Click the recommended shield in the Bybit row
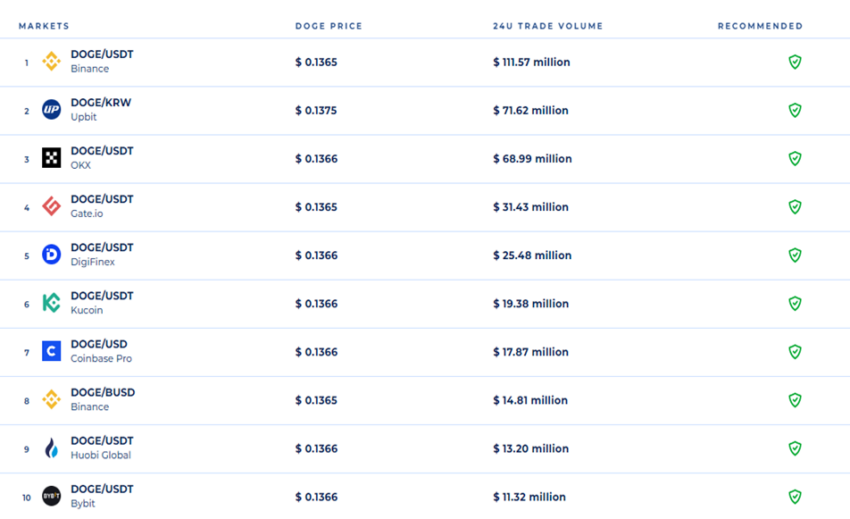The height and width of the screenshot is (519, 850). click(795, 496)
